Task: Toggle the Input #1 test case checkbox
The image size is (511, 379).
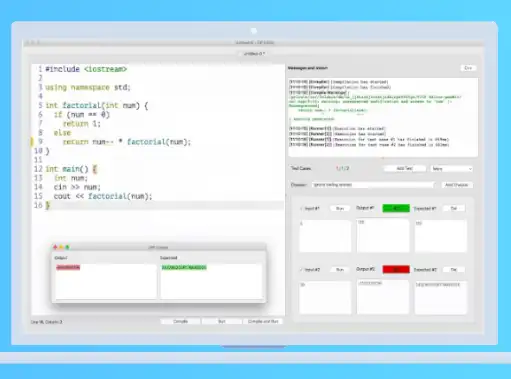Action: point(301,209)
